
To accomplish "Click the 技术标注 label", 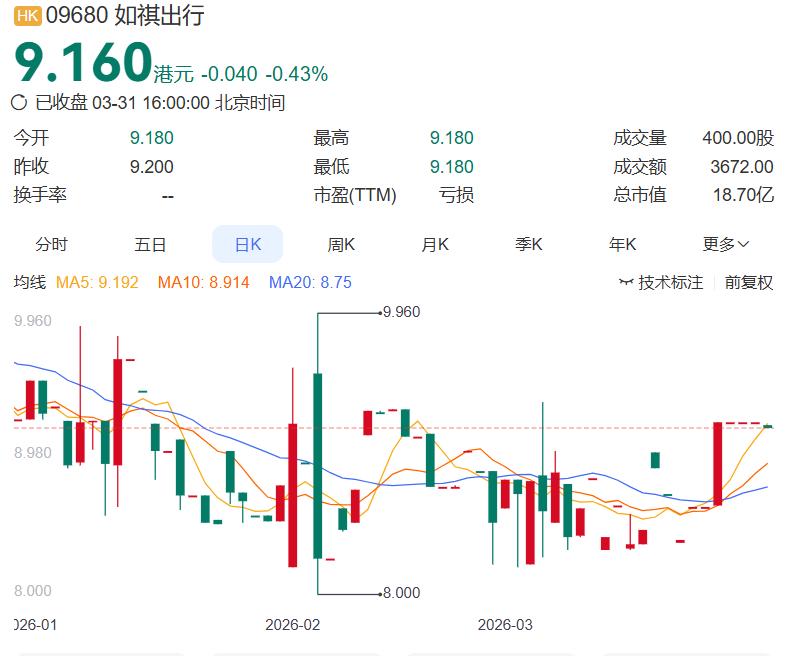I will (x=670, y=283).
